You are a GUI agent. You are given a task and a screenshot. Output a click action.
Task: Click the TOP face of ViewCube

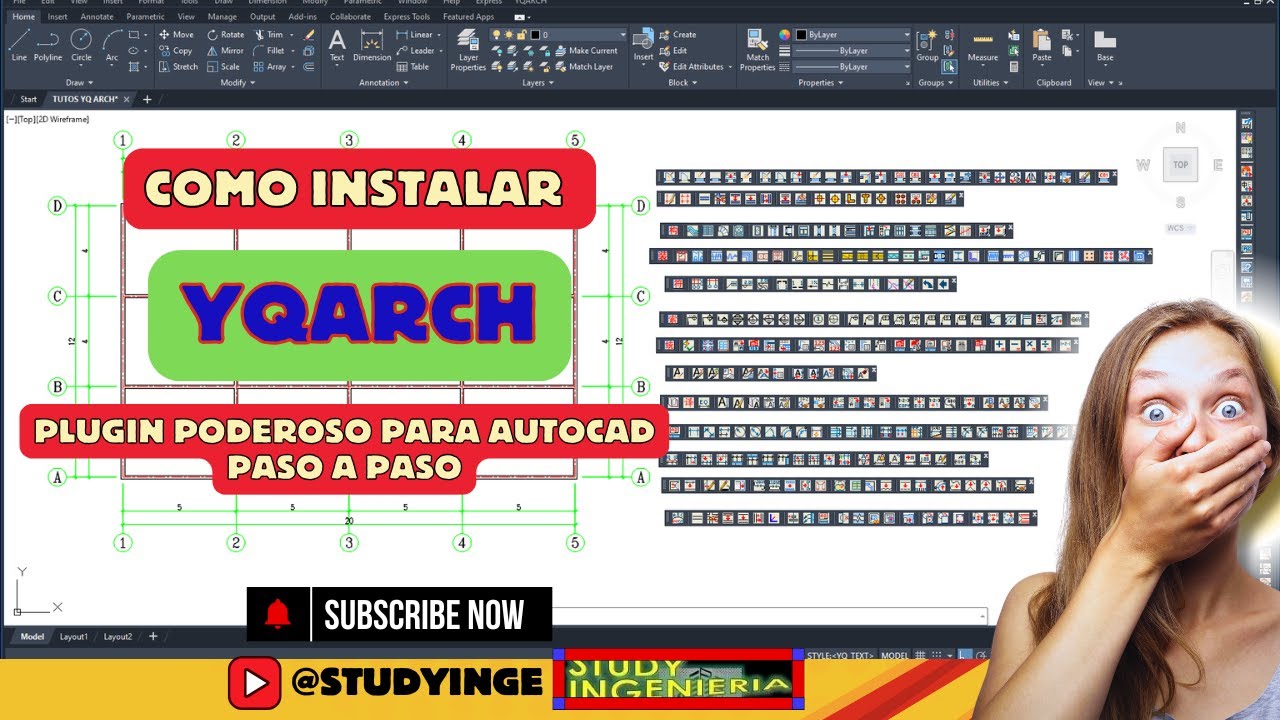1181,165
